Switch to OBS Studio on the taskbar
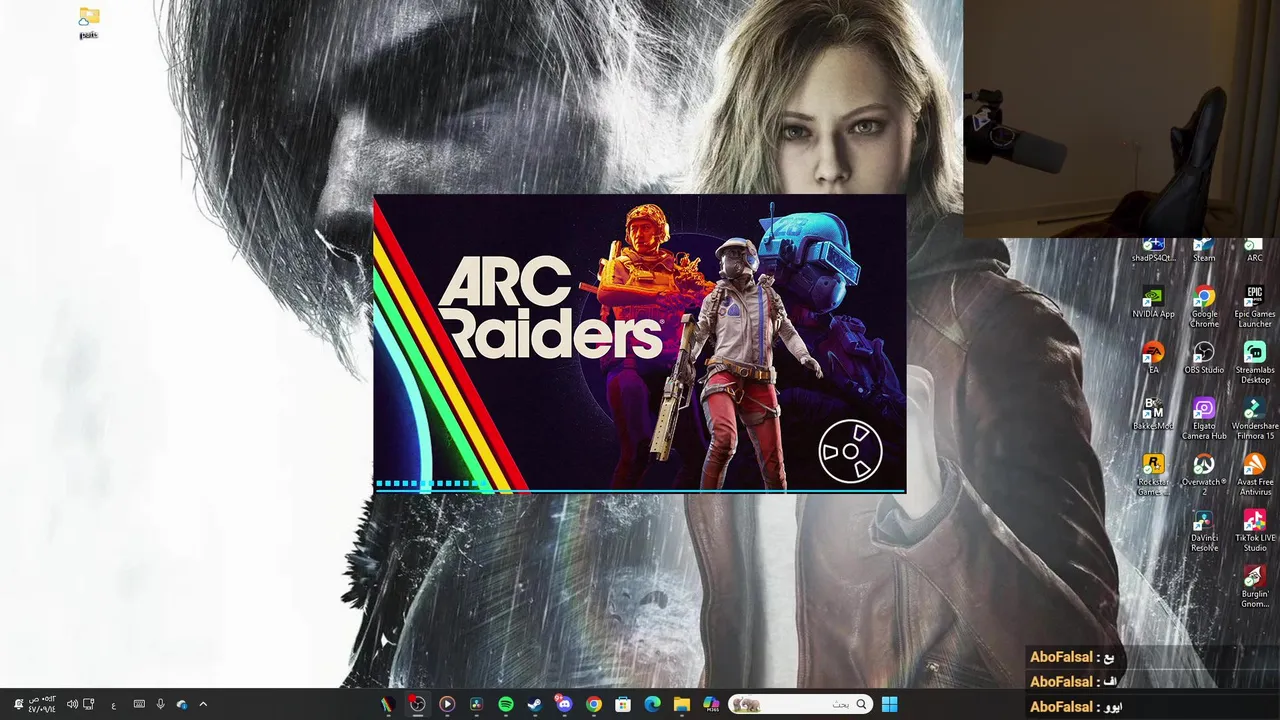The height and width of the screenshot is (720, 1280). tap(417, 704)
